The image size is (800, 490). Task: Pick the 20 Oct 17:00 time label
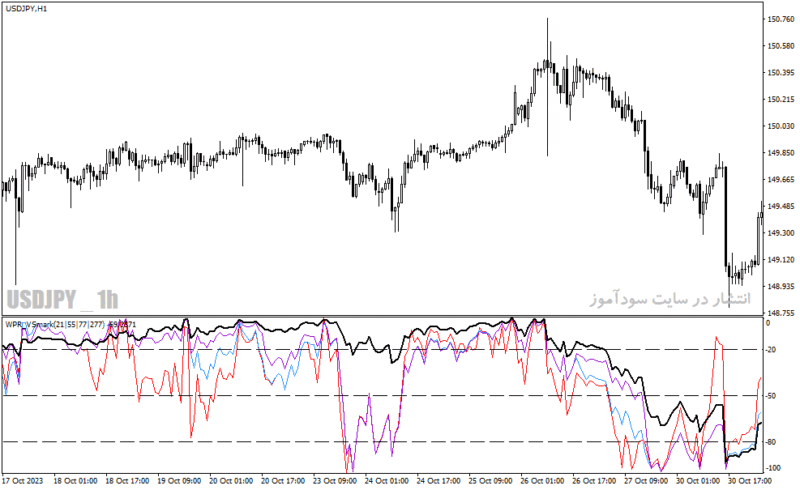(x=283, y=481)
